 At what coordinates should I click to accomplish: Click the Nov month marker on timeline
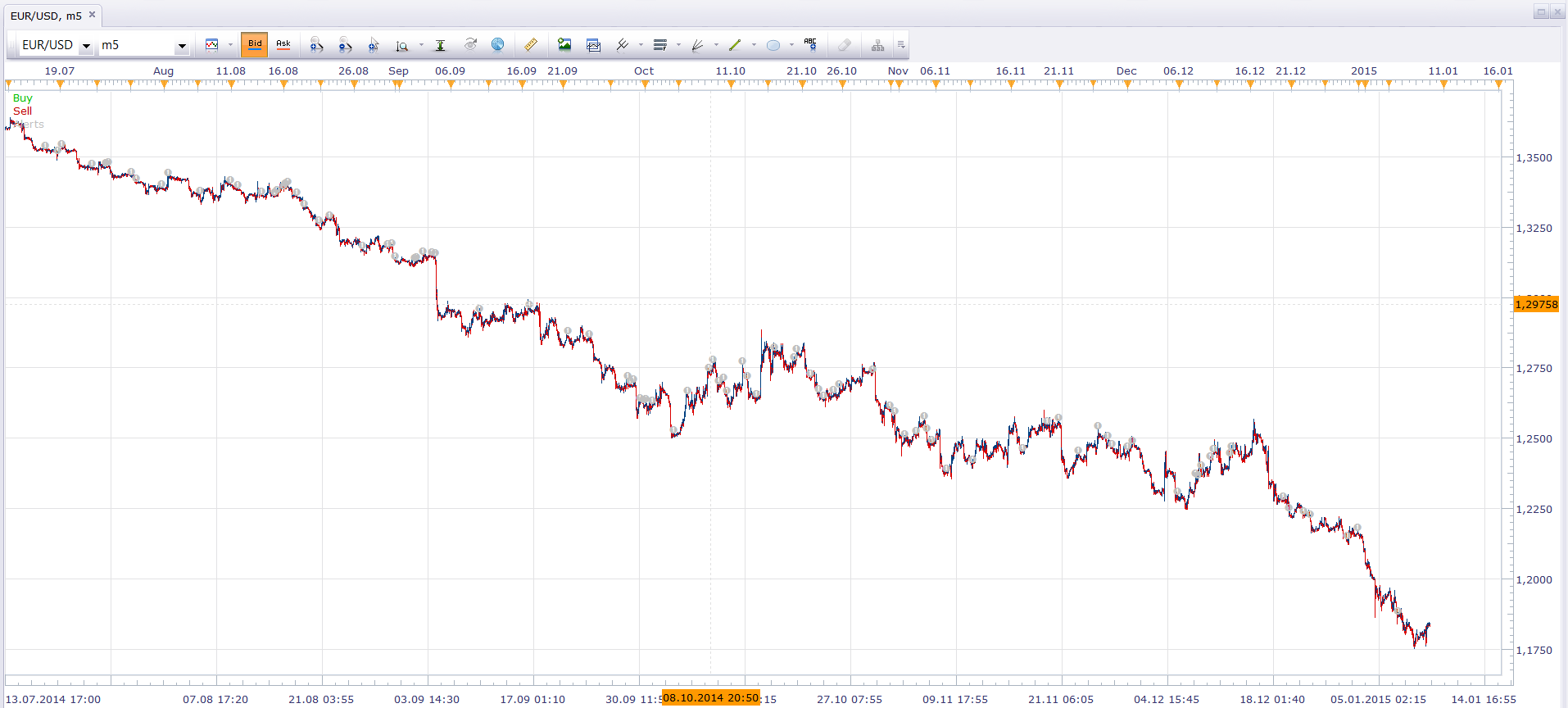(898, 70)
